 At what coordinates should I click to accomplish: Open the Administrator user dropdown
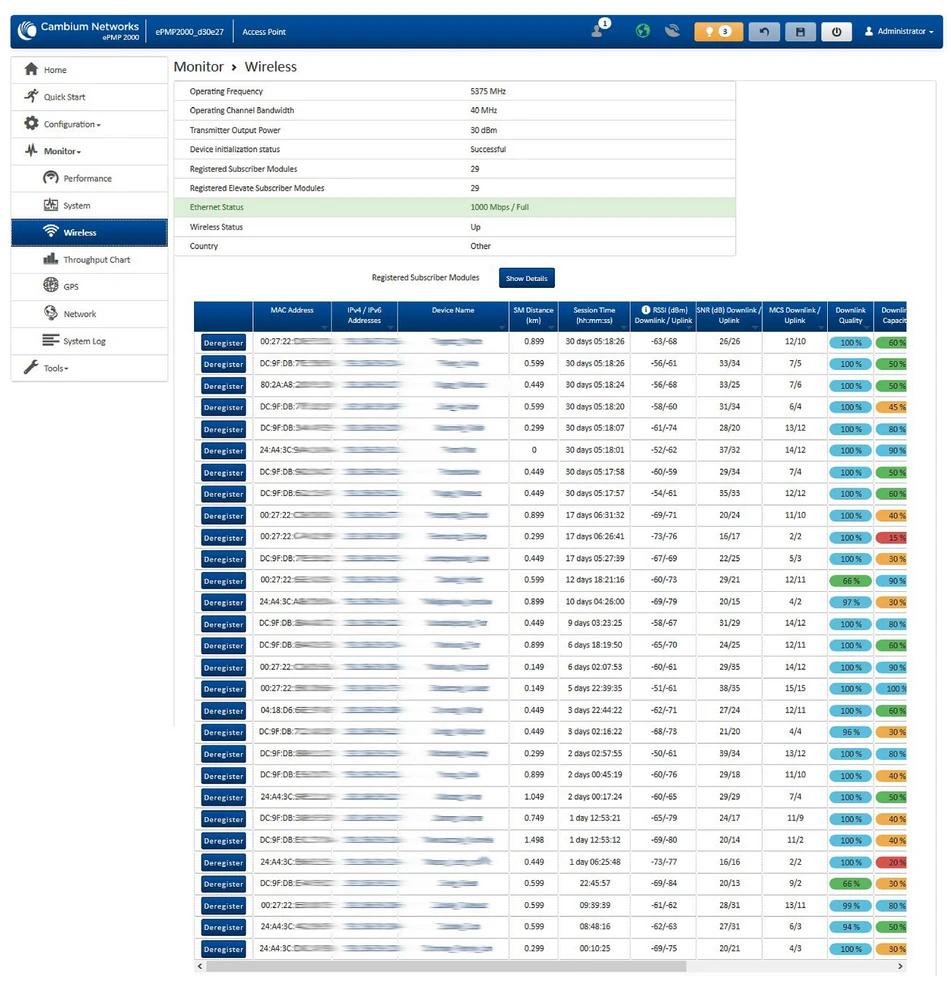click(899, 31)
